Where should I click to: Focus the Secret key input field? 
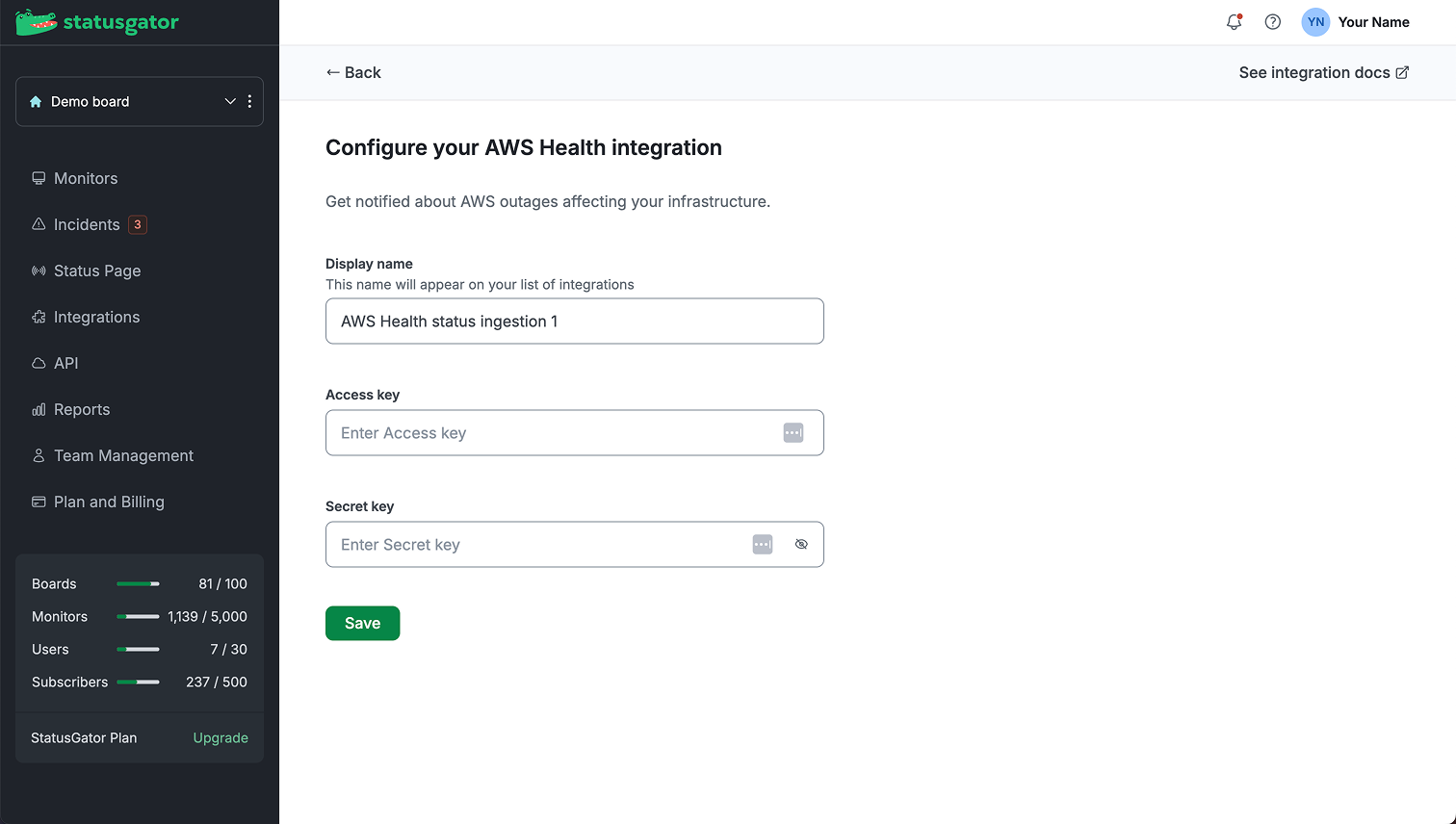[575, 545]
